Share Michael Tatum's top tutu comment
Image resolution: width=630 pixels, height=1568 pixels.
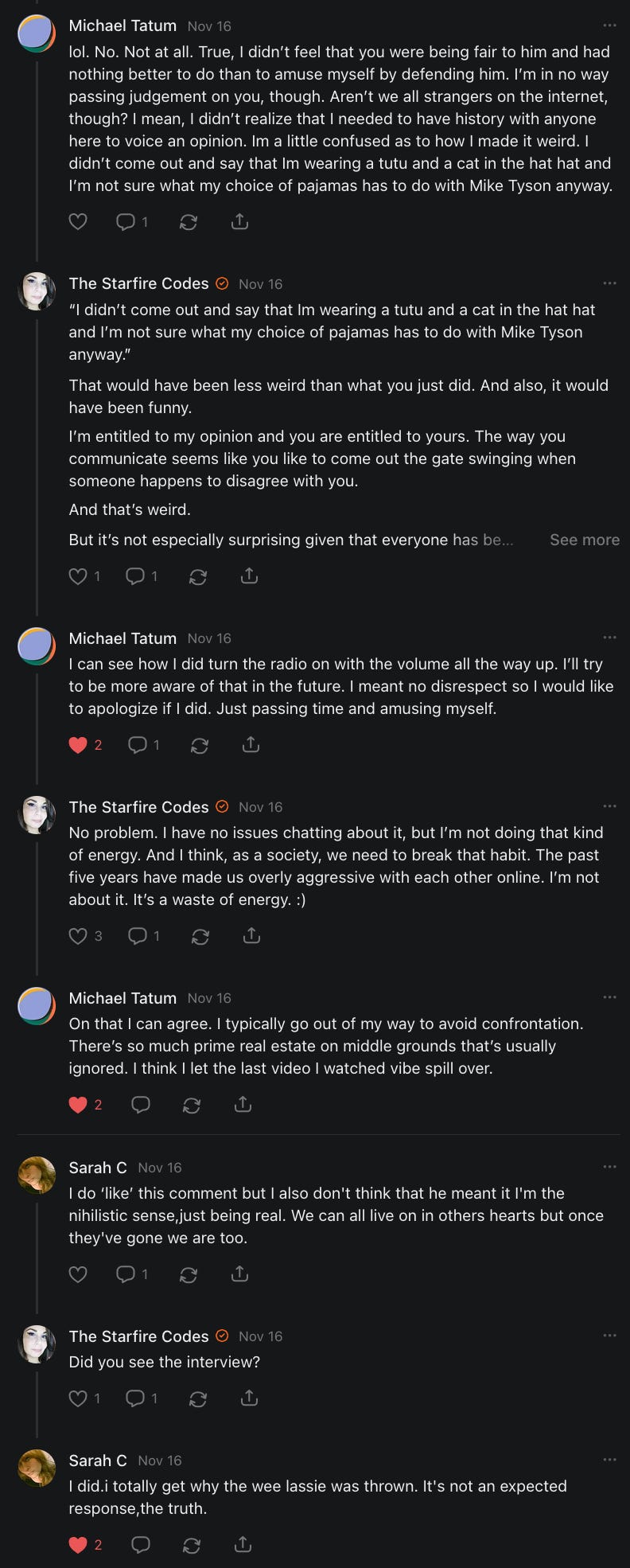coord(239,222)
